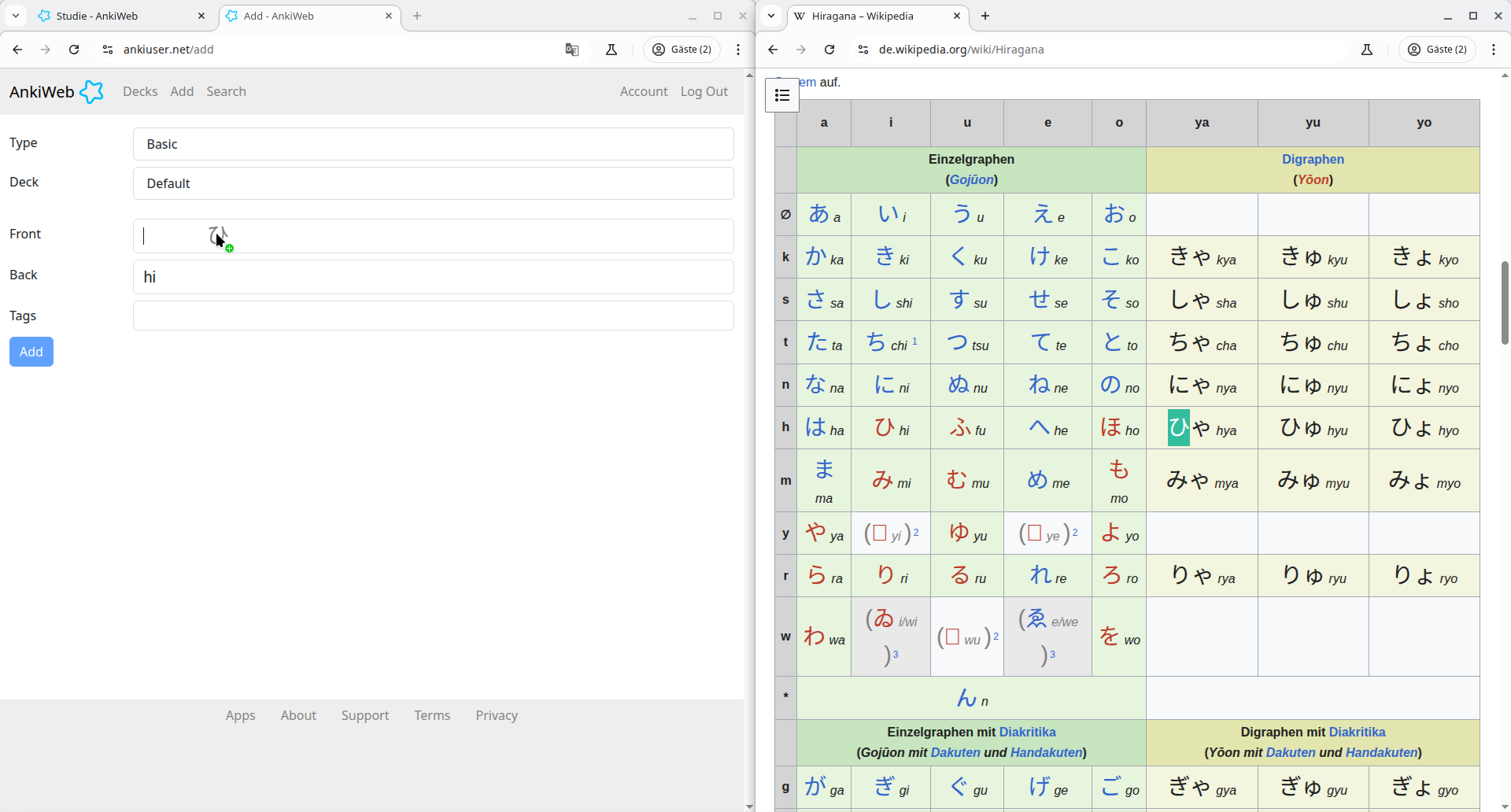Click the の no hiragana link
The image size is (1511, 812).
point(1110,384)
